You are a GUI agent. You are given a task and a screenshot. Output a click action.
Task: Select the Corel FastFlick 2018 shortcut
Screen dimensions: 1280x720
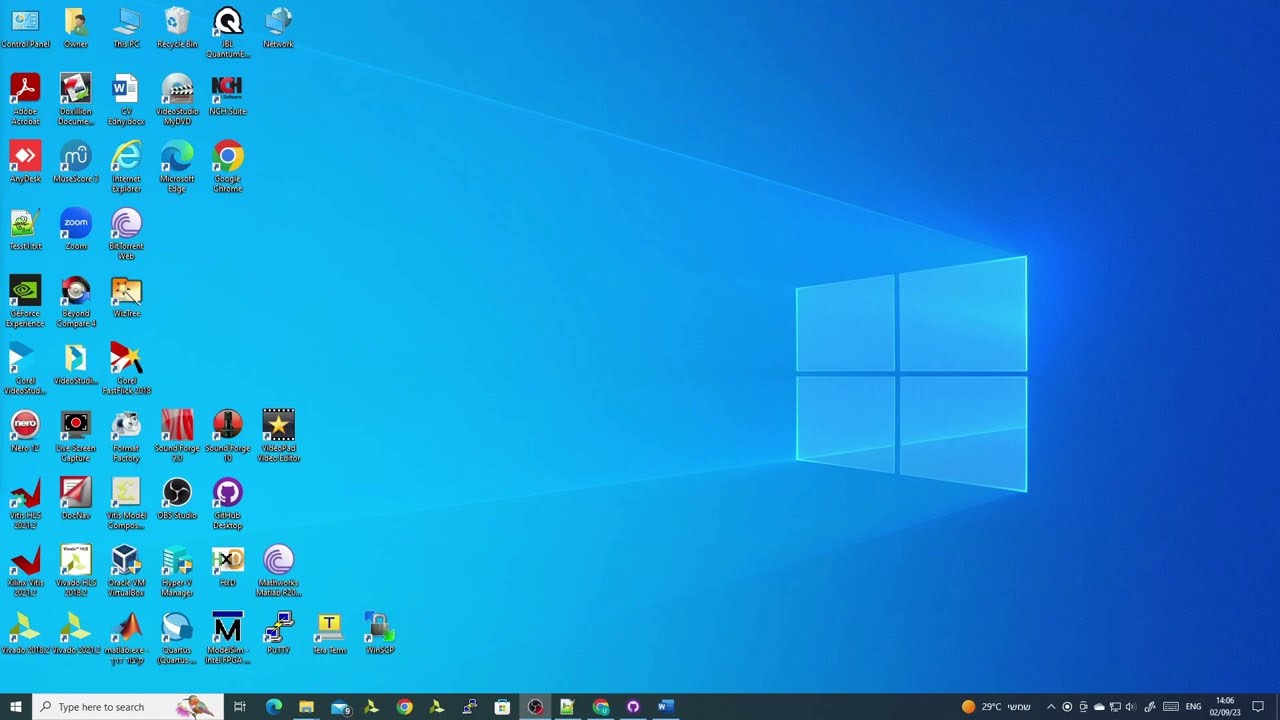pyautogui.click(x=126, y=369)
